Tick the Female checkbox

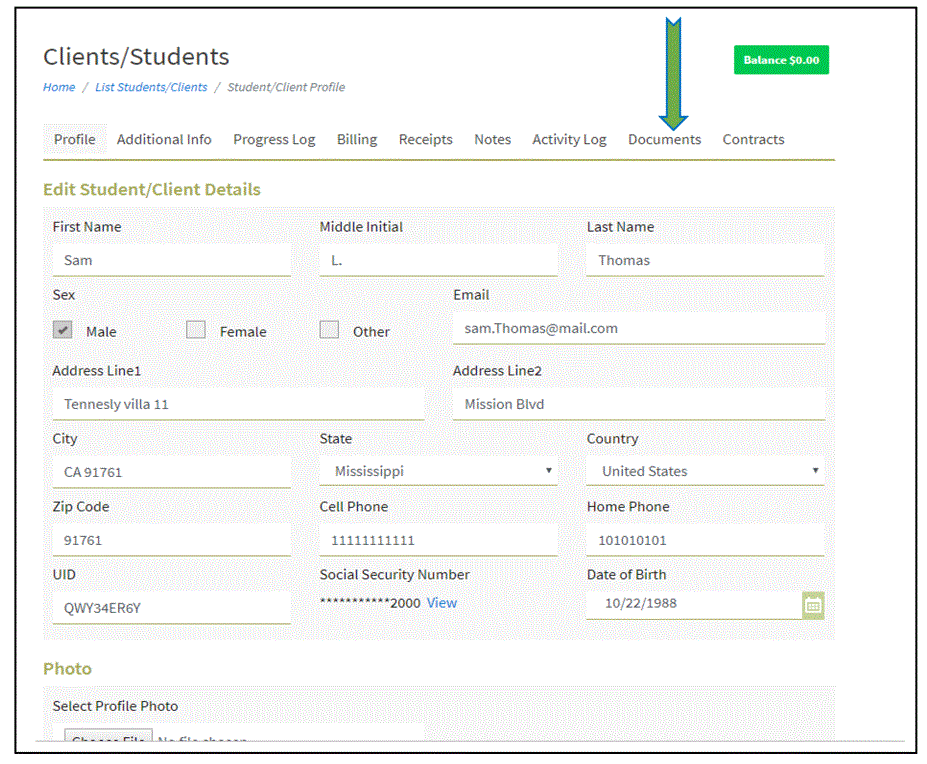click(196, 330)
